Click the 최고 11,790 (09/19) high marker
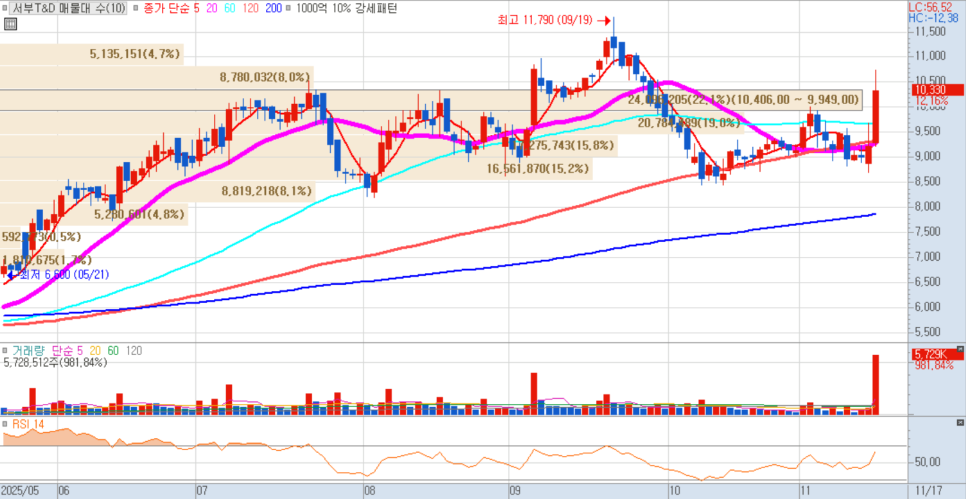The width and height of the screenshot is (966, 499). pyautogui.click(x=554, y=20)
